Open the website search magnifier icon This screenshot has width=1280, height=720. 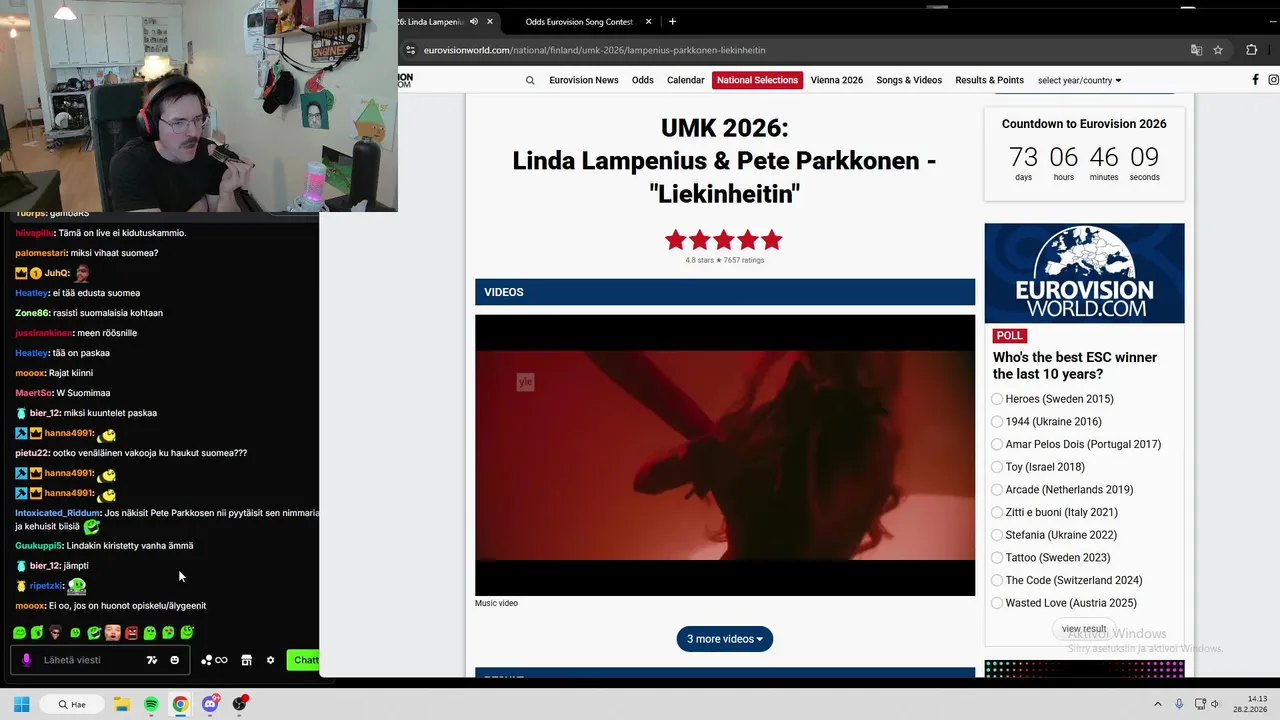pos(530,80)
